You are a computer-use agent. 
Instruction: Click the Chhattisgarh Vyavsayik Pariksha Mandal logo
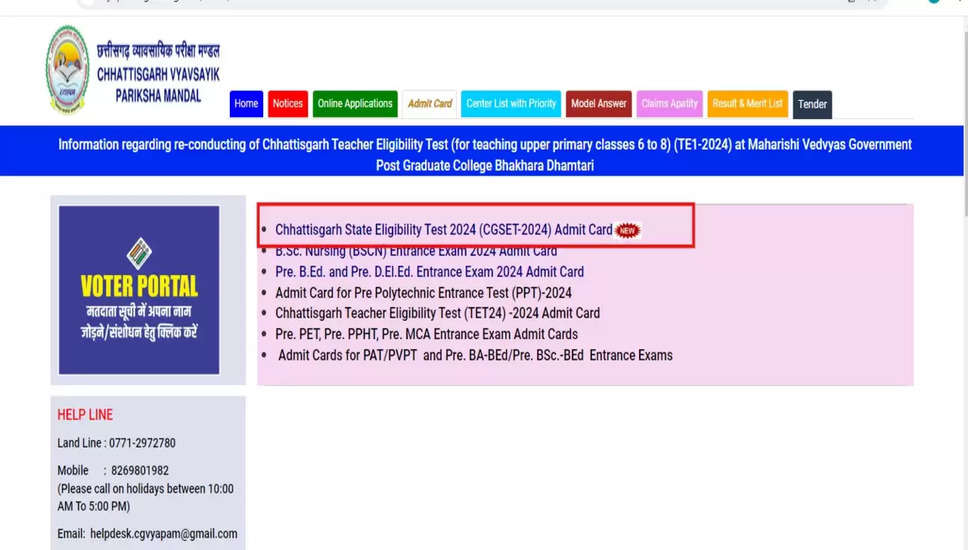(x=67, y=70)
